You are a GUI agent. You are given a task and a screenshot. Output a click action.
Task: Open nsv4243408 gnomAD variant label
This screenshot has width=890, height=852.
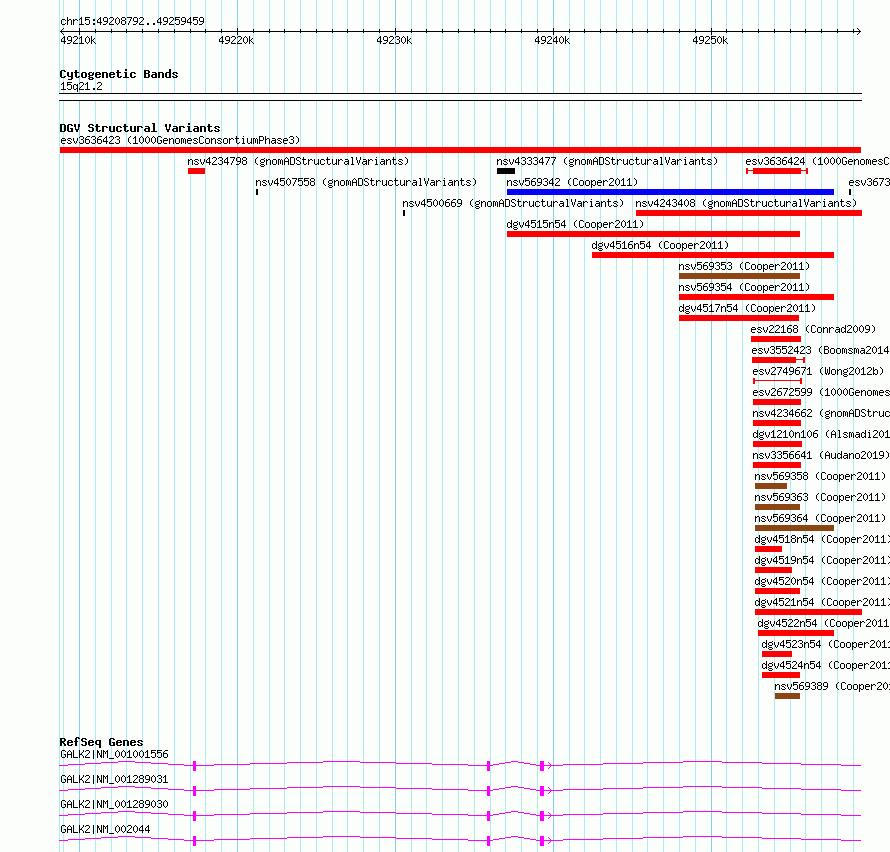(x=746, y=203)
